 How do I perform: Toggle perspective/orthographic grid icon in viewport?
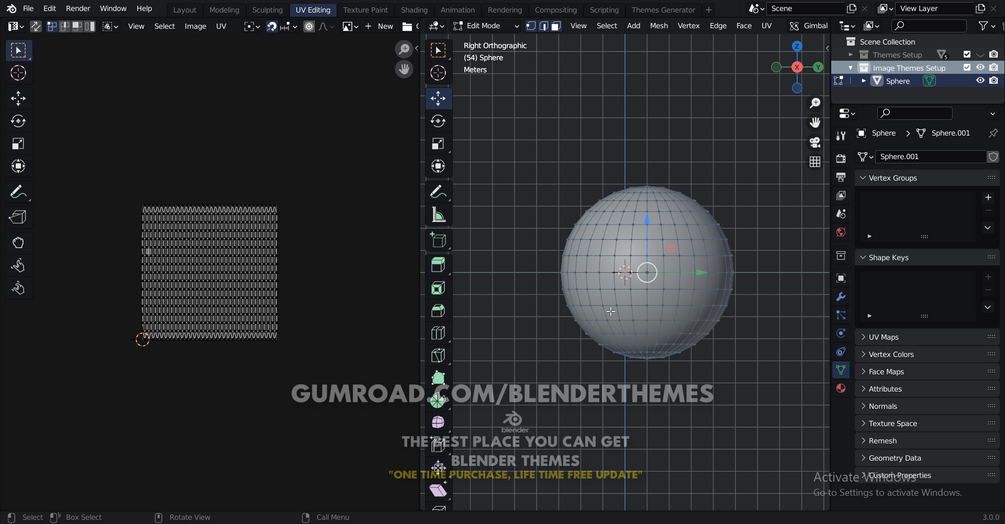click(x=815, y=161)
